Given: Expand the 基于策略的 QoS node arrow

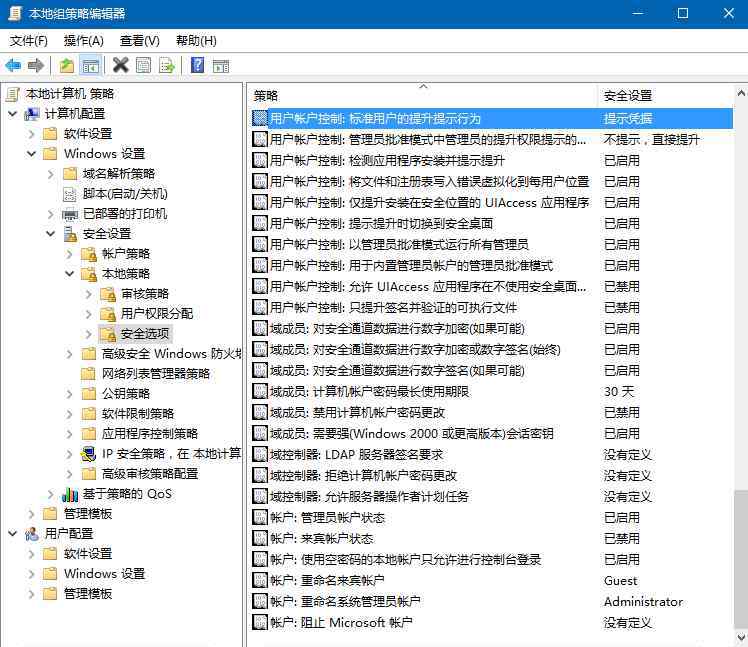Looking at the screenshot, I should (x=51, y=494).
